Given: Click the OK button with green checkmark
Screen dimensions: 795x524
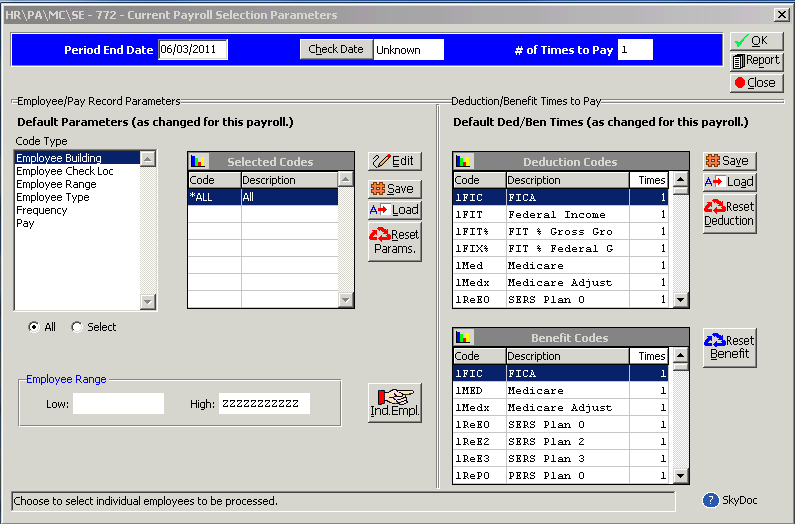Looking at the screenshot, I should (x=755, y=41).
